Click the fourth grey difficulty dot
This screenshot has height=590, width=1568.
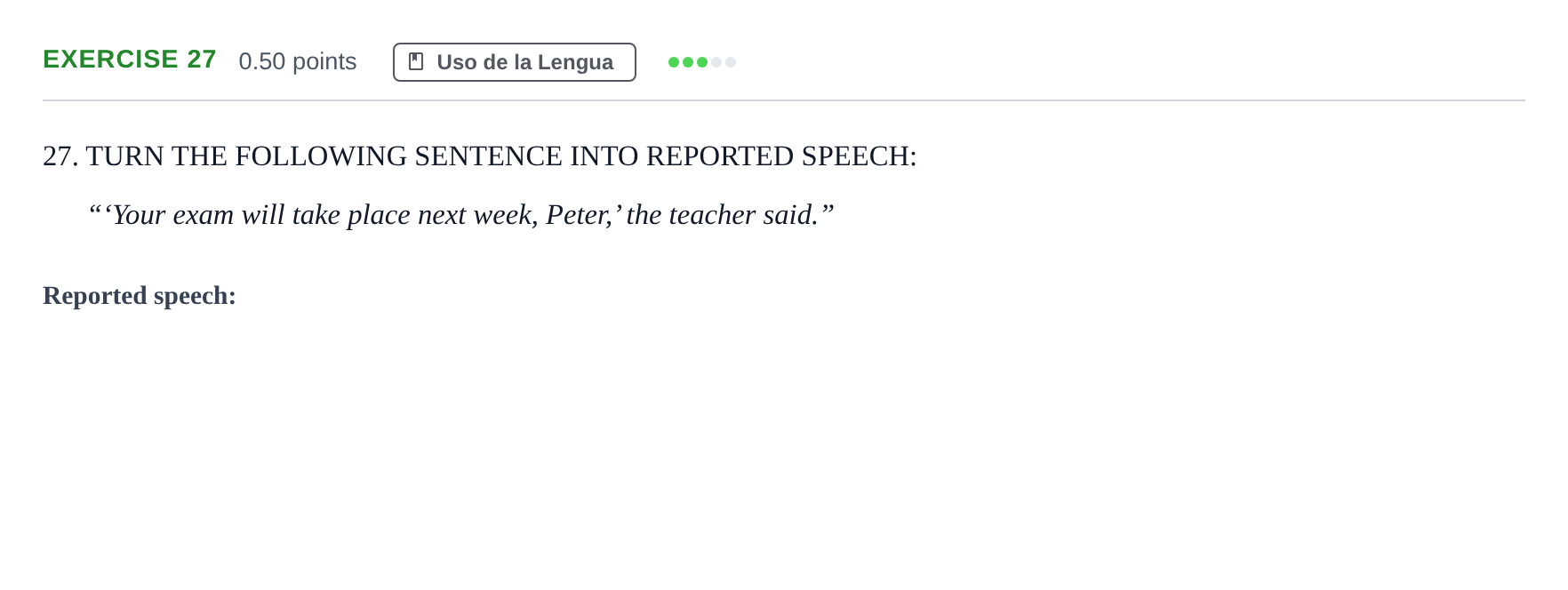point(716,62)
